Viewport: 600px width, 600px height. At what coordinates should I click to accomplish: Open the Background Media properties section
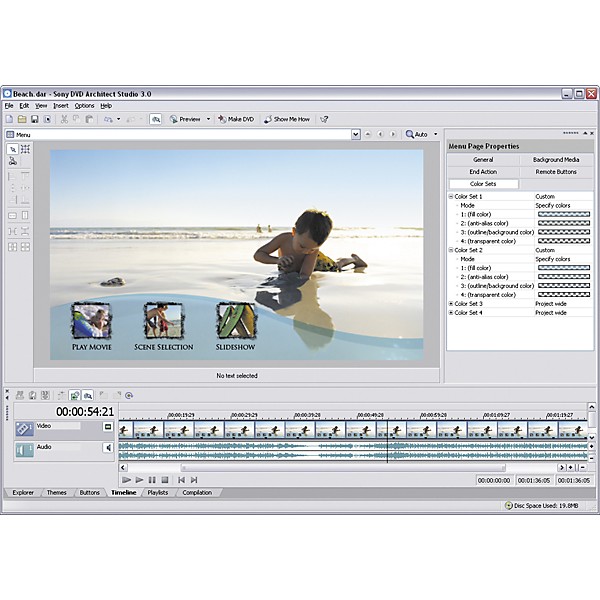556,160
